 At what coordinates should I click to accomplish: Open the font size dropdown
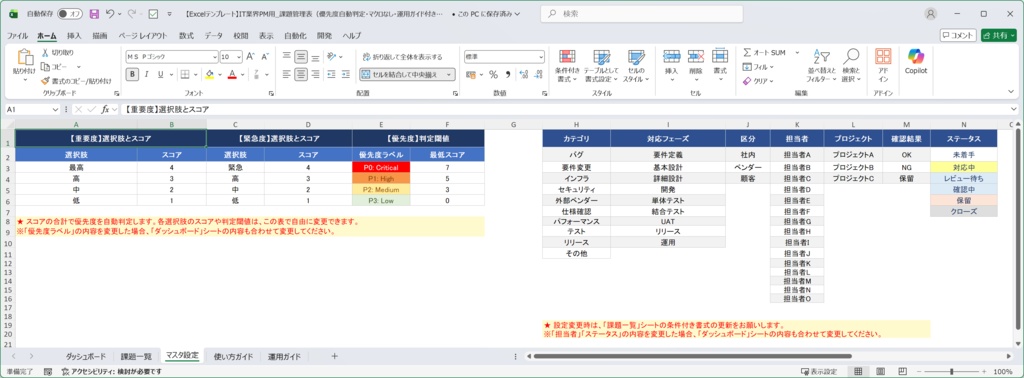[239, 57]
